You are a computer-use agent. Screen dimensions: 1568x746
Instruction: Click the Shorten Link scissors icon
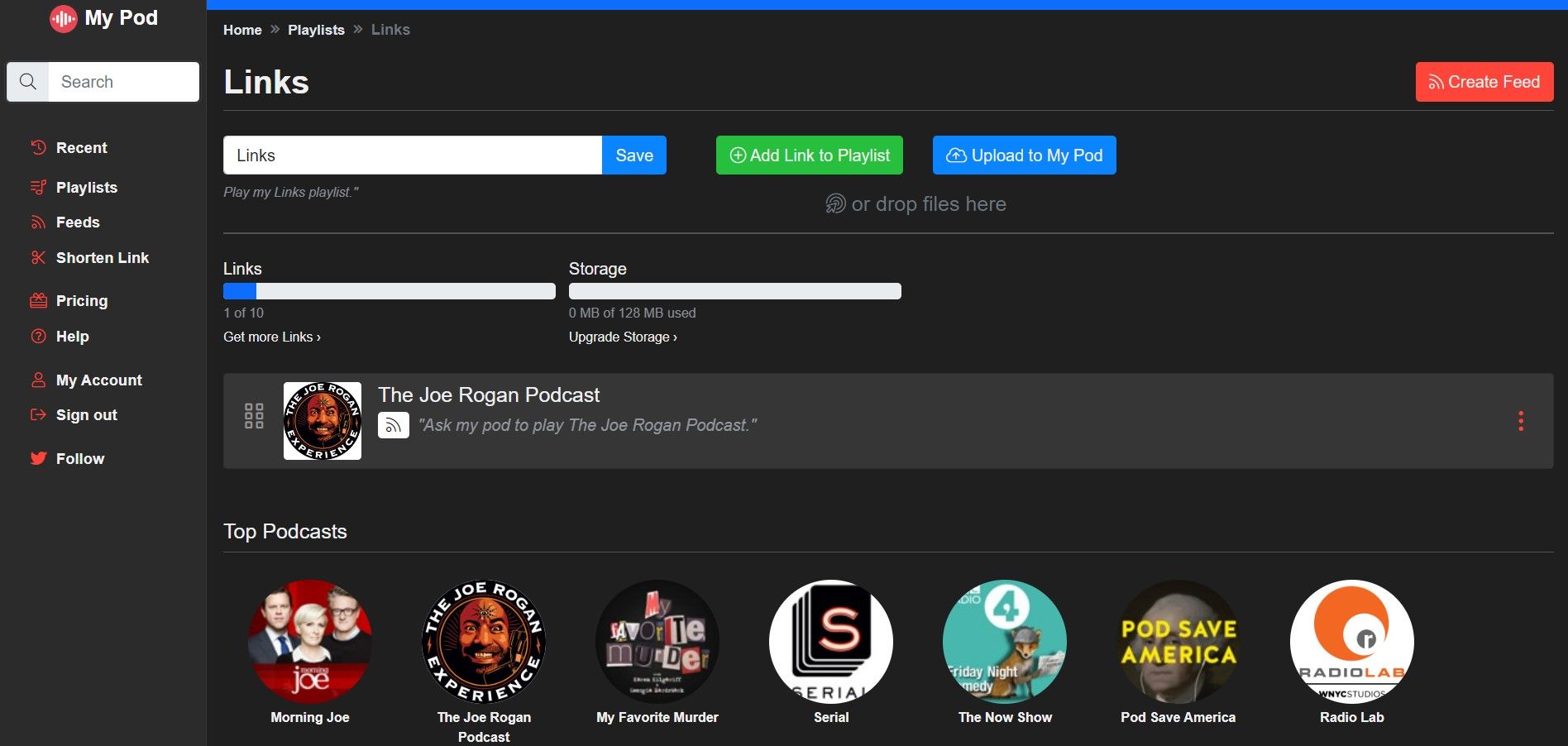point(38,258)
